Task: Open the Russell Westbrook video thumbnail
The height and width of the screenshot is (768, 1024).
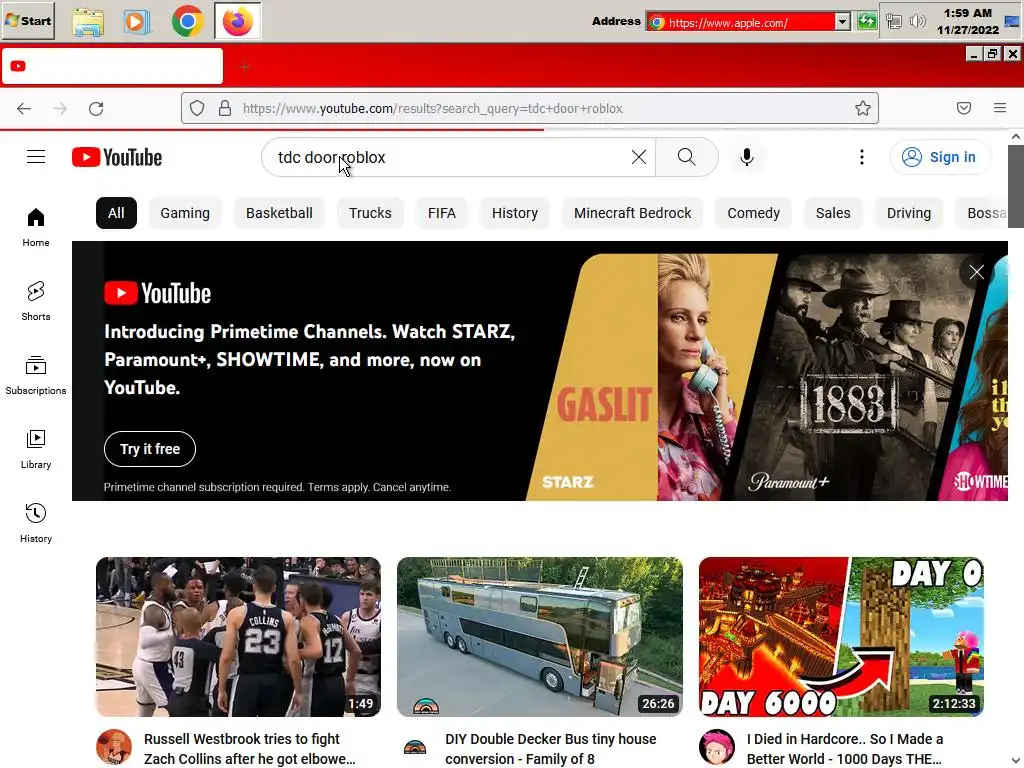Action: click(x=238, y=637)
